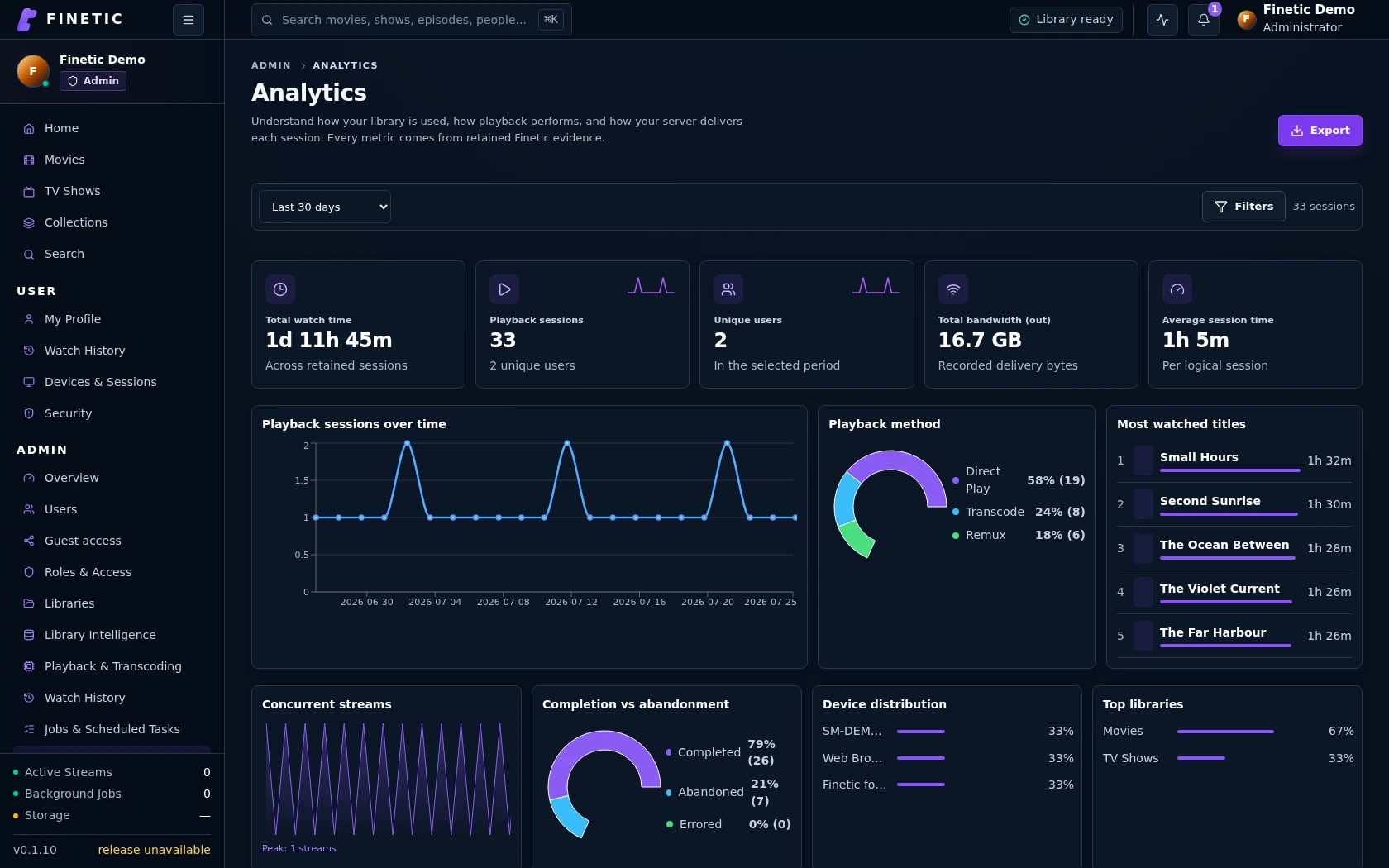Click the TV Shows icon in sidebar
This screenshot has height=868, width=1389.
pos(29,192)
